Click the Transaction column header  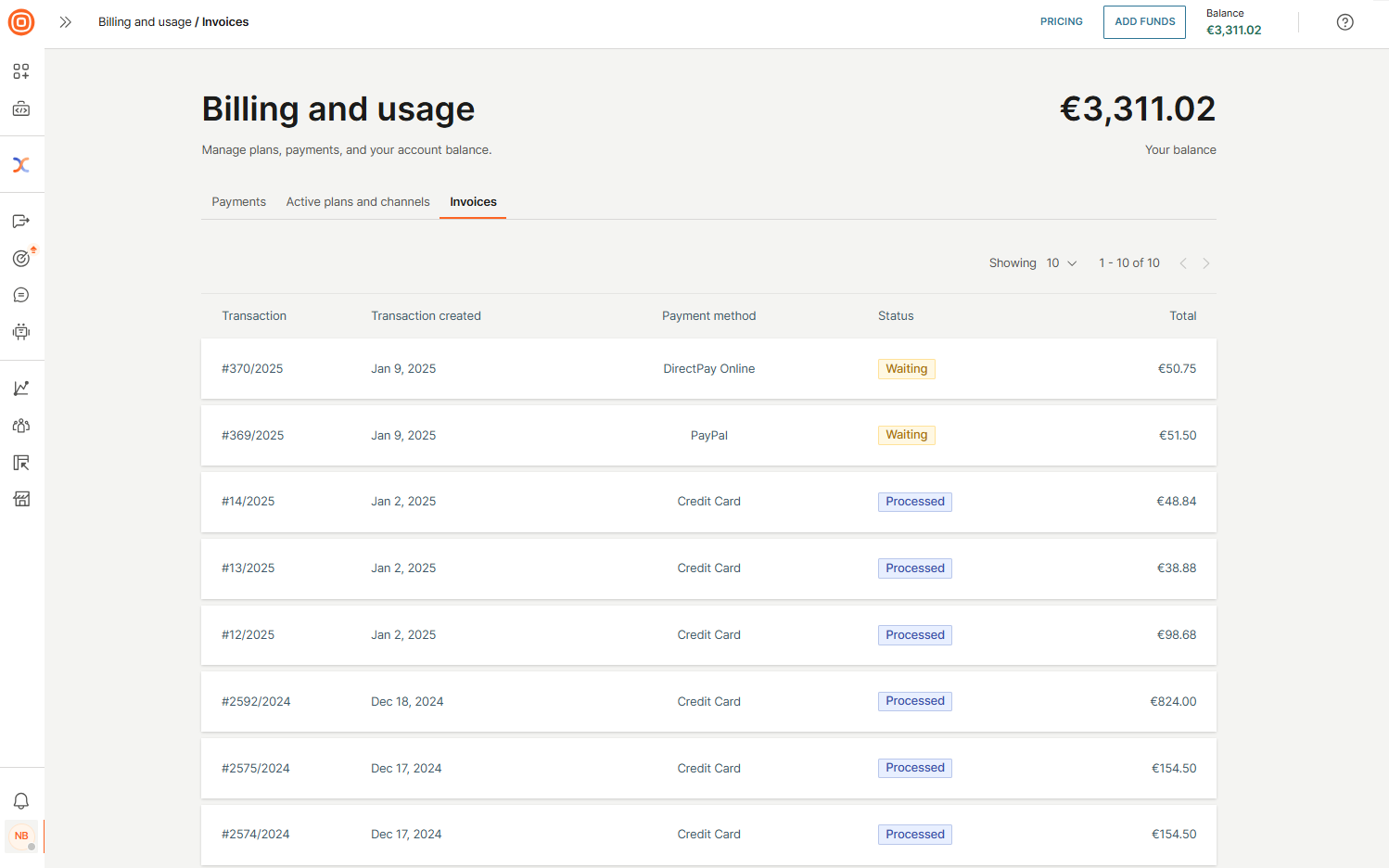click(x=254, y=316)
